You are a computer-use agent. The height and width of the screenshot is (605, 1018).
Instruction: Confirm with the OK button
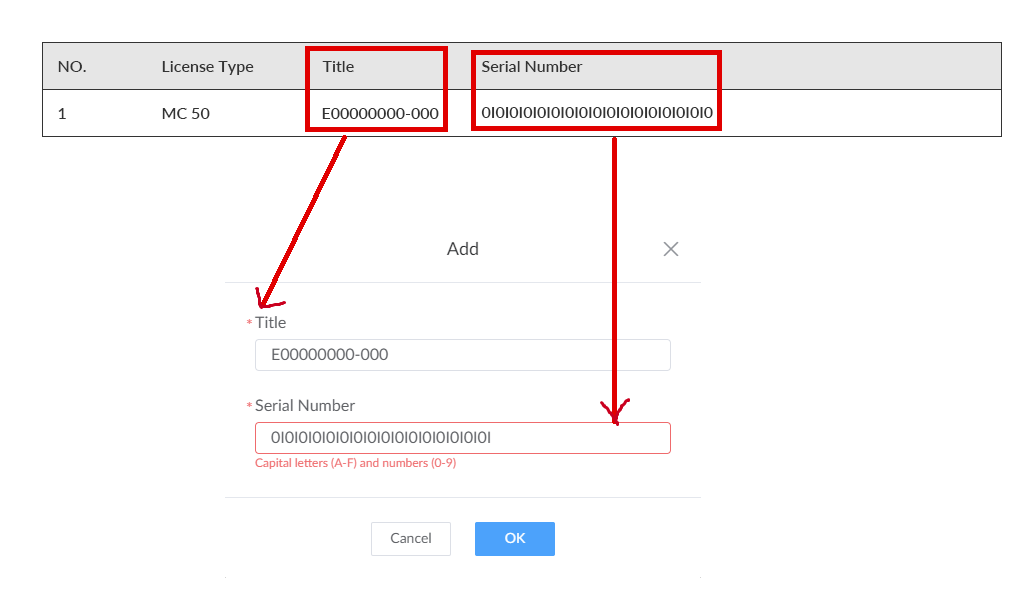click(x=514, y=538)
